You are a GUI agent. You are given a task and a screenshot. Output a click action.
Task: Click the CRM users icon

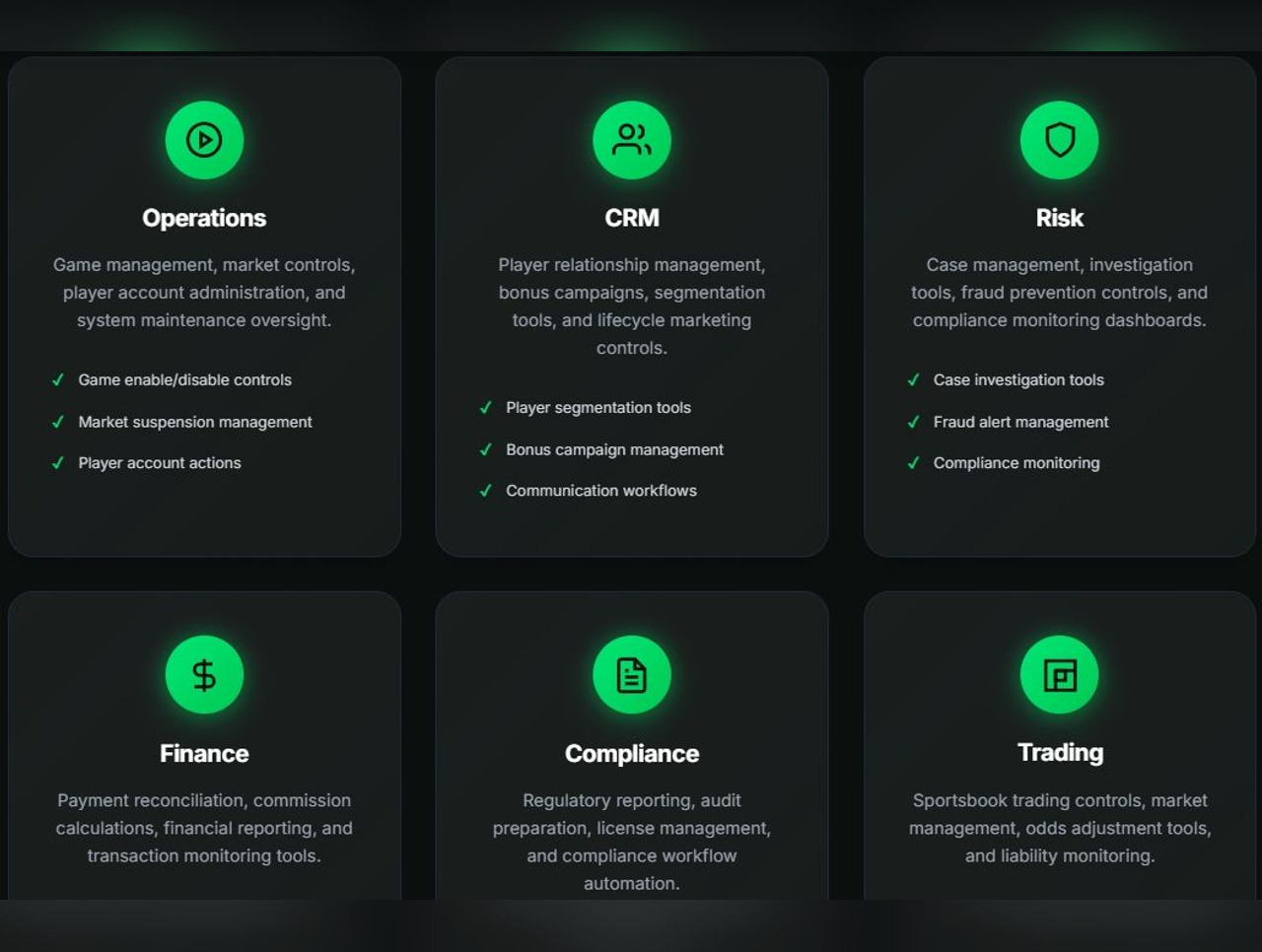[632, 140]
